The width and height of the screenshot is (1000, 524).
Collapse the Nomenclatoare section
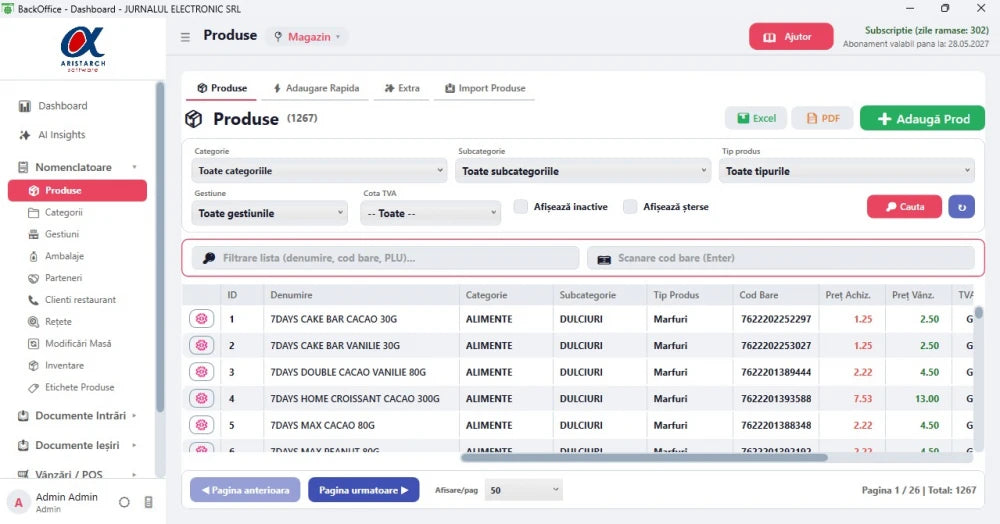[x=77, y=167]
